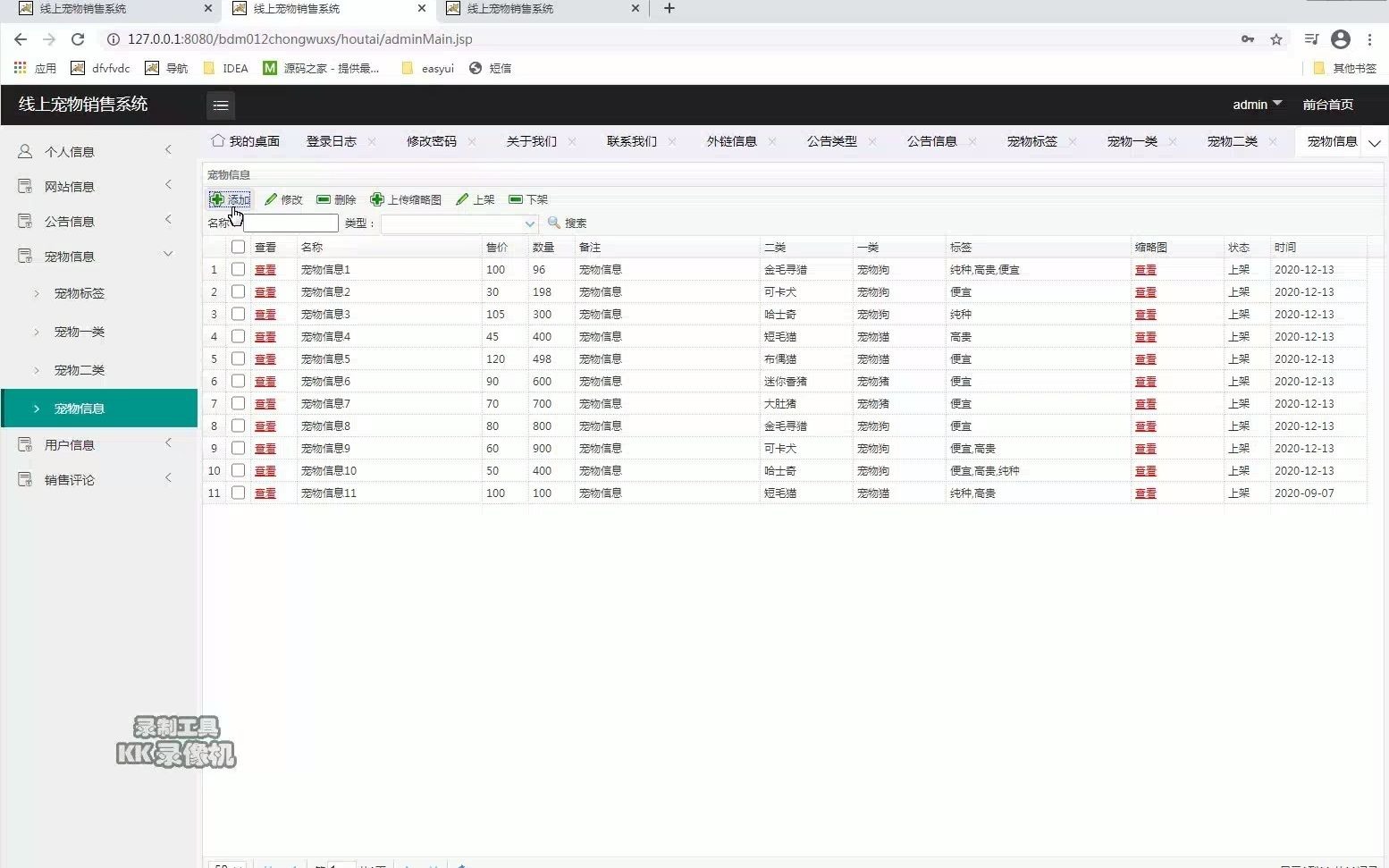Check the checkbox for row 宠物信息1
This screenshot has height=868, width=1389.
tap(238, 269)
